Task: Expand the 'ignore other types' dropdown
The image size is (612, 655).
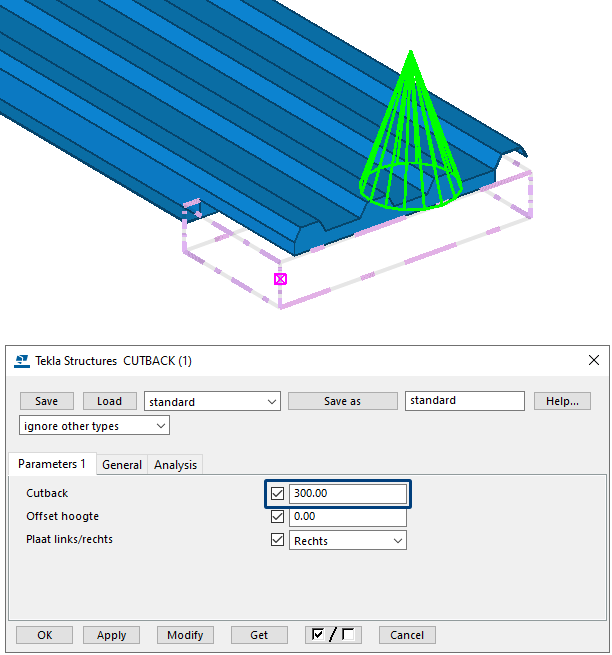Action: [95, 426]
